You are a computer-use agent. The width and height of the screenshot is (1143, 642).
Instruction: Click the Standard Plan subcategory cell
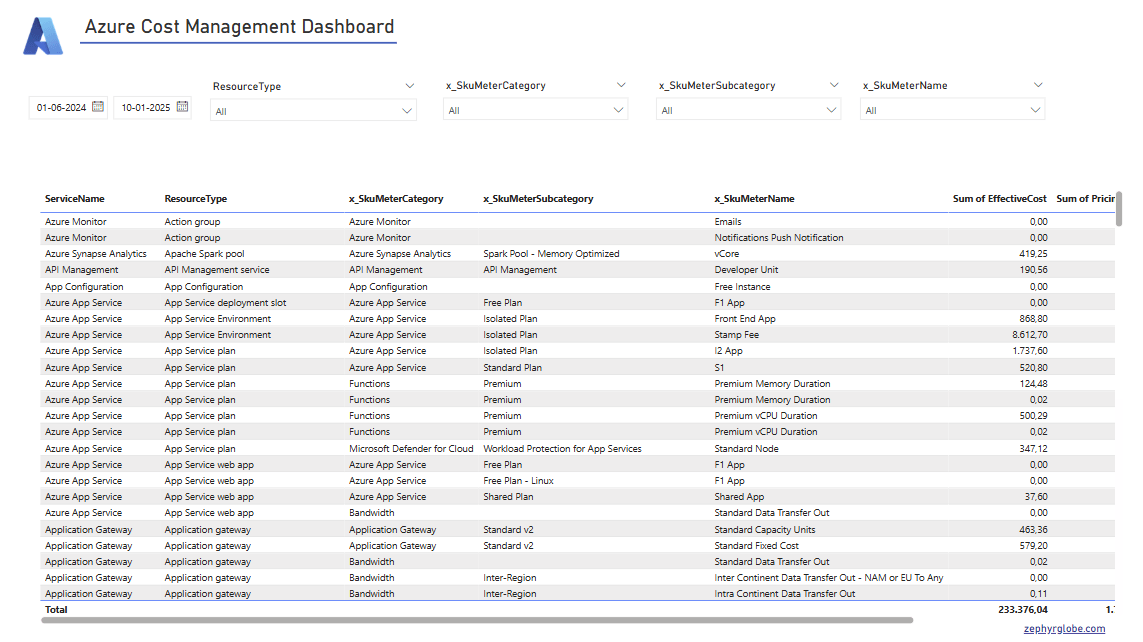(512, 367)
